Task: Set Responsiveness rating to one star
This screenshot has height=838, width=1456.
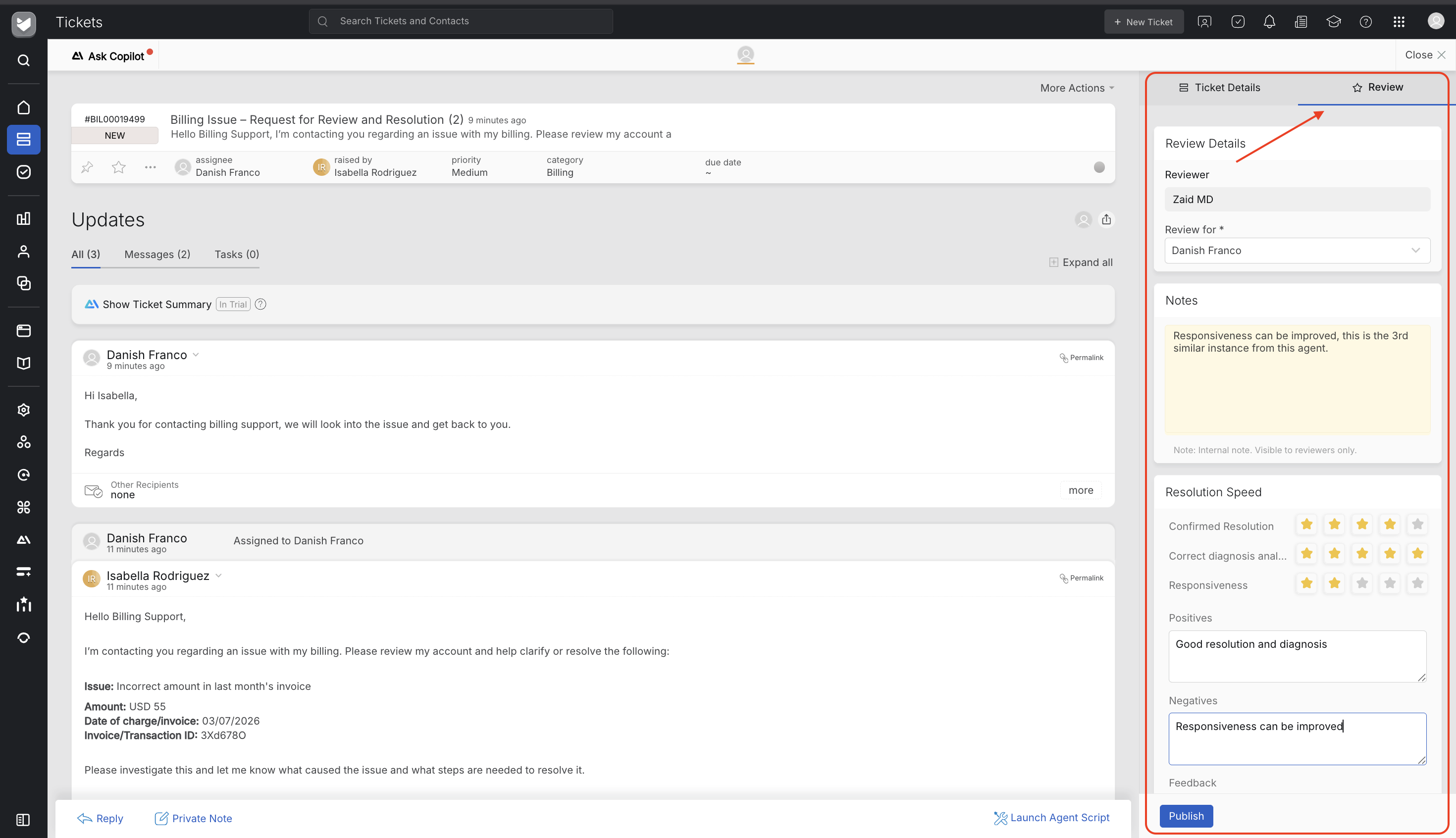Action: coord(1307,583)
